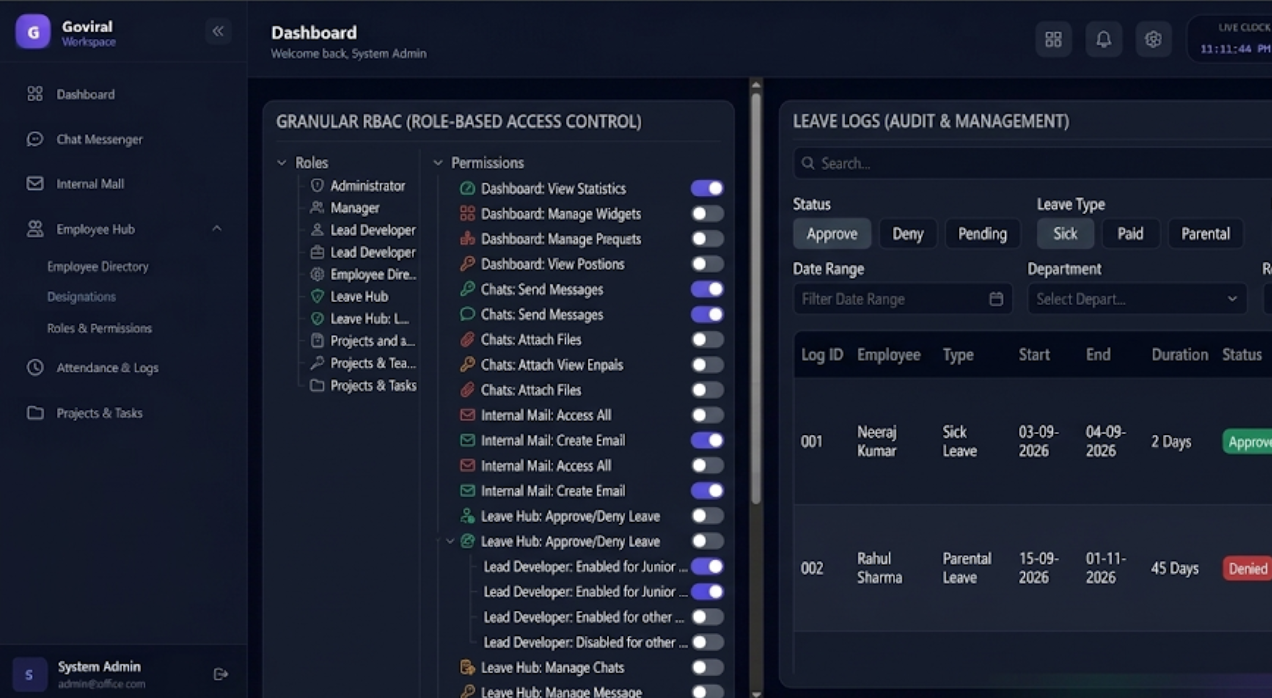1272x698 pixels.
Task: Click the Dashboard: View Statistics icon
Action: (x=467, y=189)
